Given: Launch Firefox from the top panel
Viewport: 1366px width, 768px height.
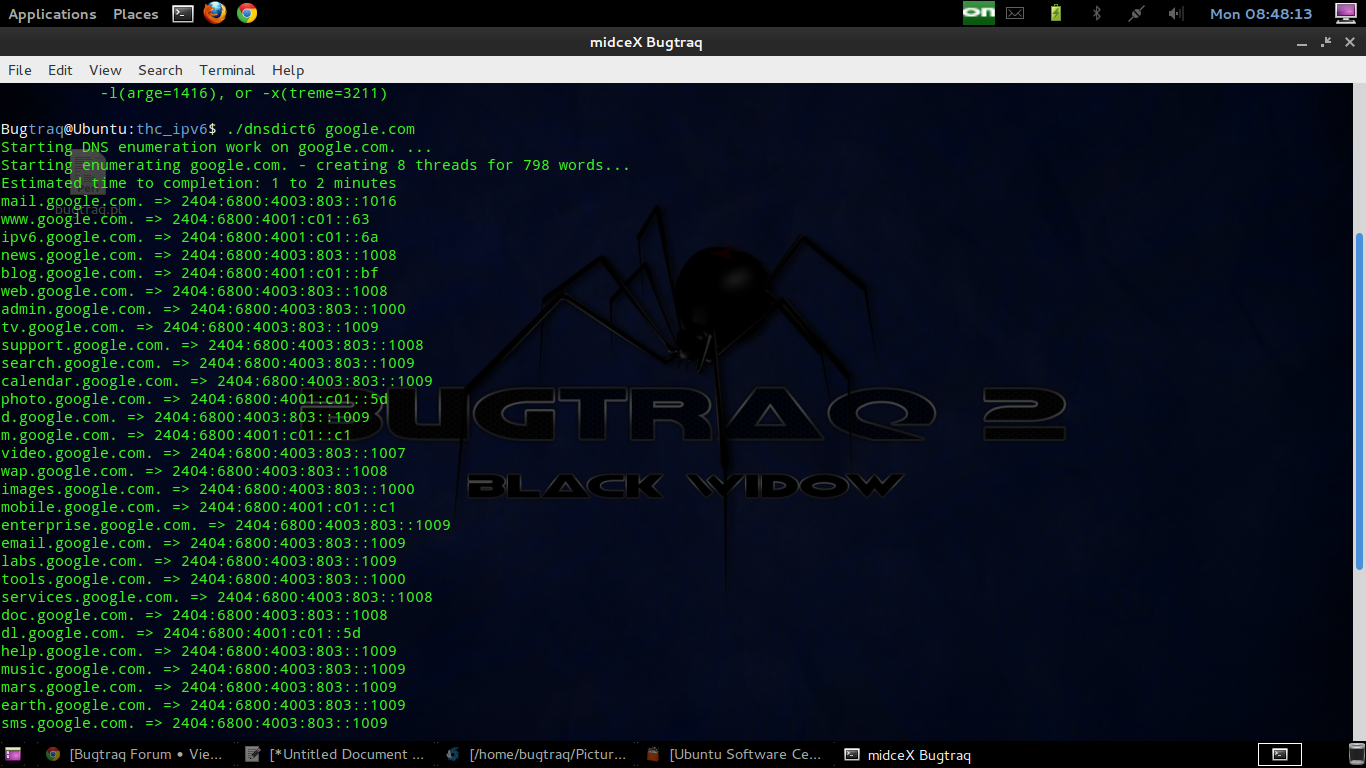Looking at the screenshot, I should point(214,13).
